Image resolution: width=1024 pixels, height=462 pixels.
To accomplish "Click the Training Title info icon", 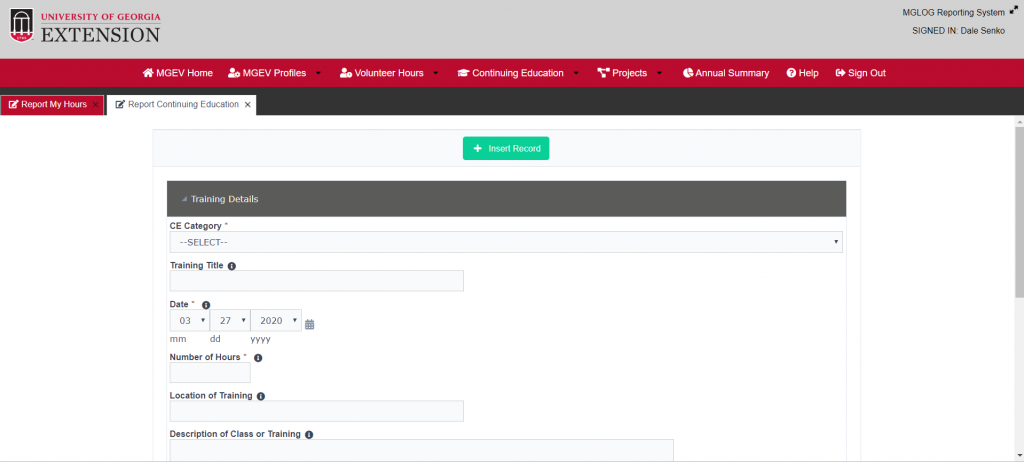I will coord(232,266).
